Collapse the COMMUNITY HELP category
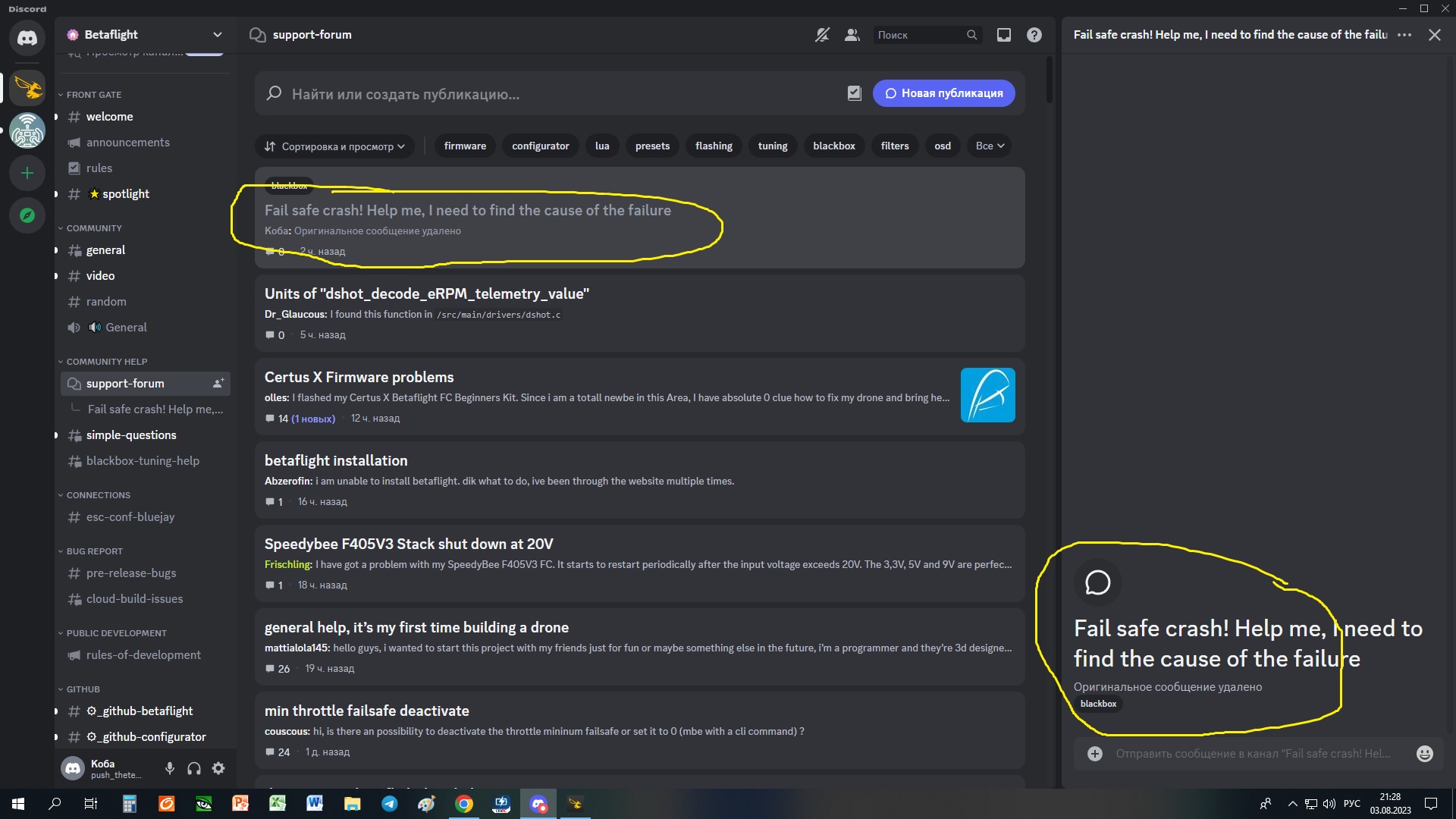The image size is (1456, 819). (x=106, y=362)
